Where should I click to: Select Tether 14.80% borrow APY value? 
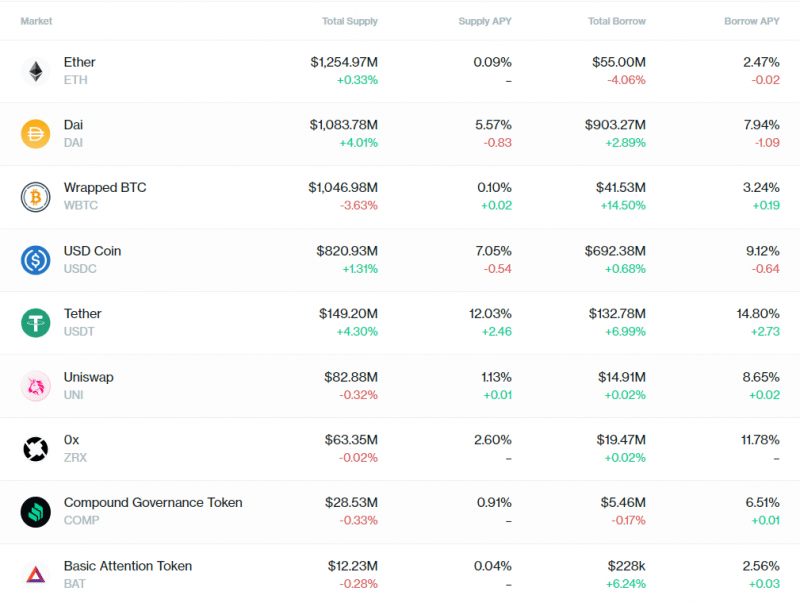(758, 314)
